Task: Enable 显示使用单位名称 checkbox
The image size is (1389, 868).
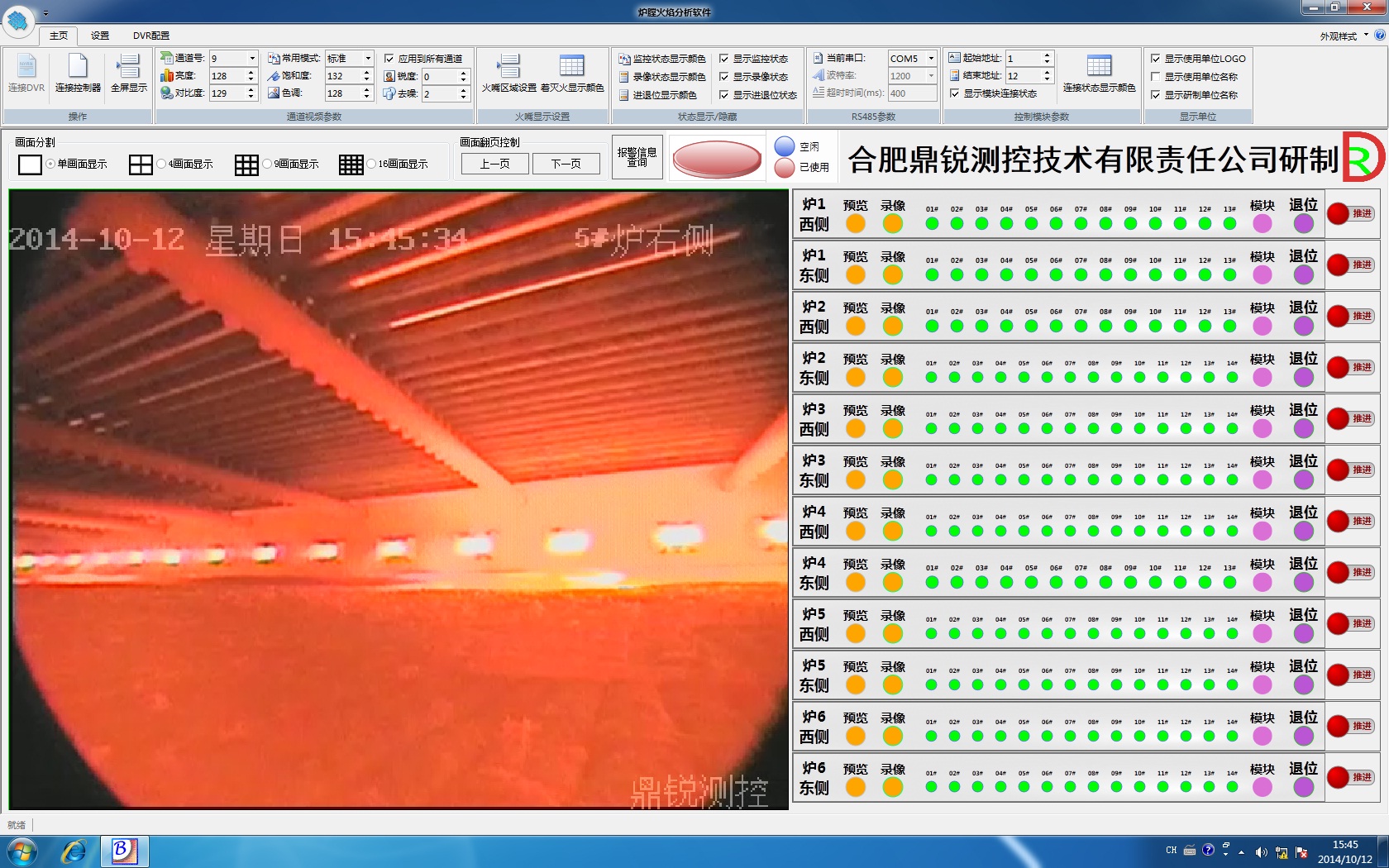Action: 1156,77
